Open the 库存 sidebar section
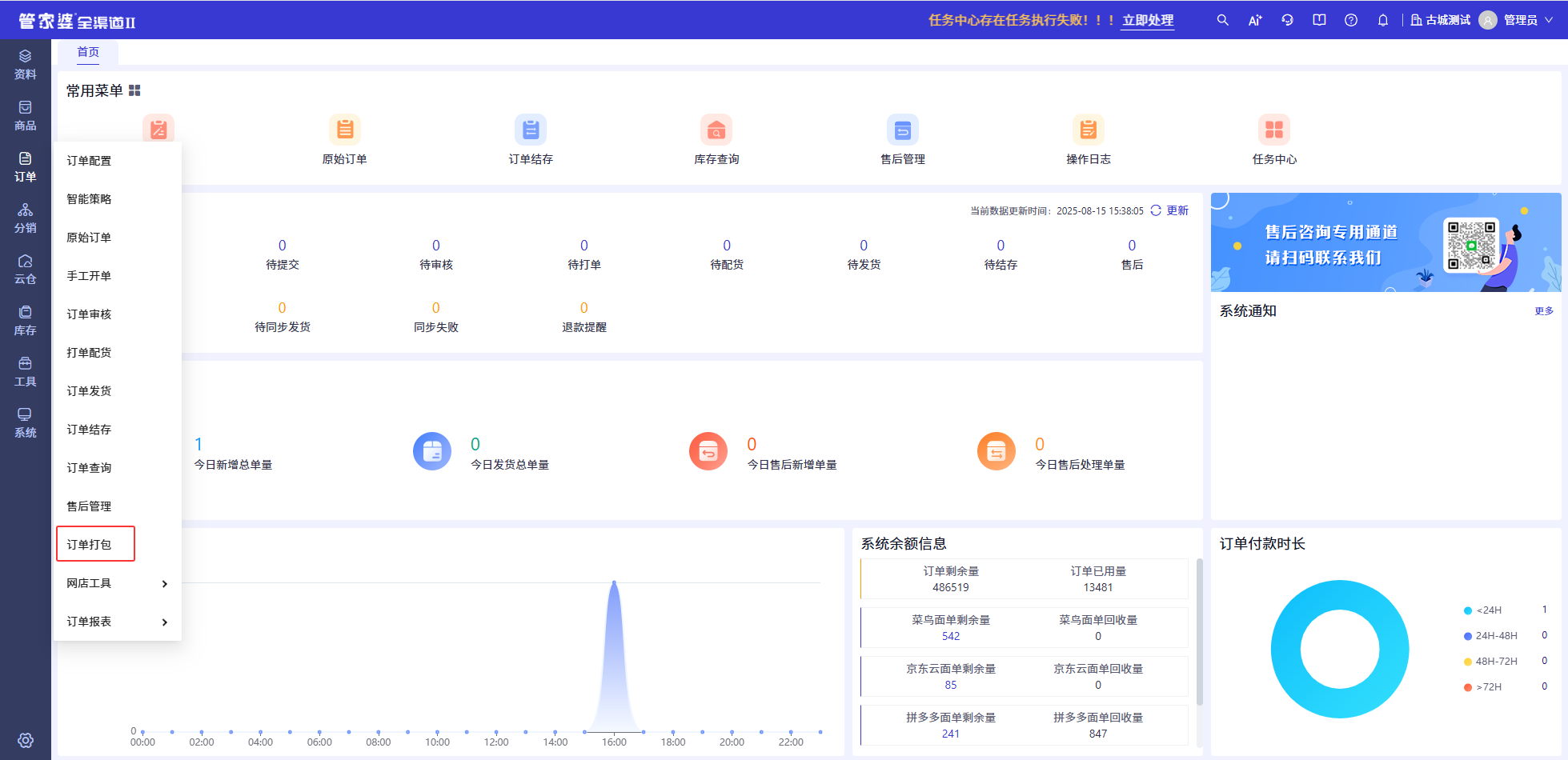 pyautogui.click(x=26, y=321)
